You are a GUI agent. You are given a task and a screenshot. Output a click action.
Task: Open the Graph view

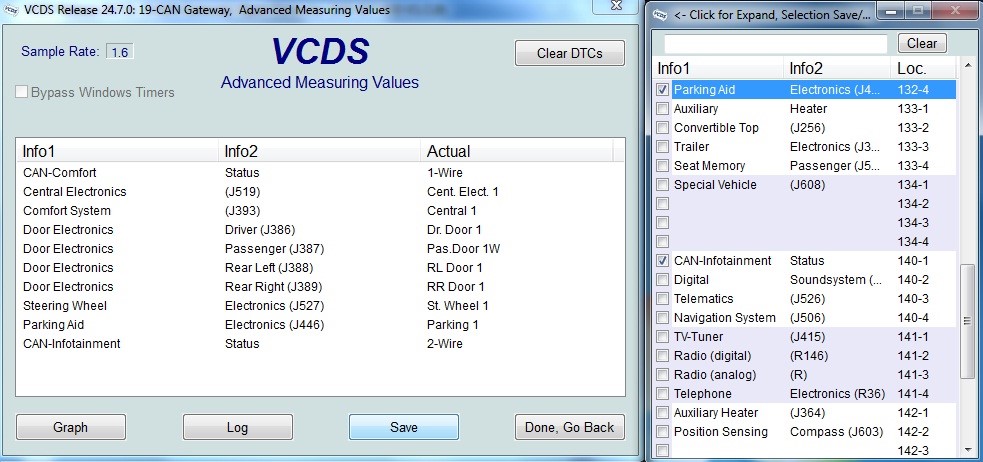click(x=71, y=428)
